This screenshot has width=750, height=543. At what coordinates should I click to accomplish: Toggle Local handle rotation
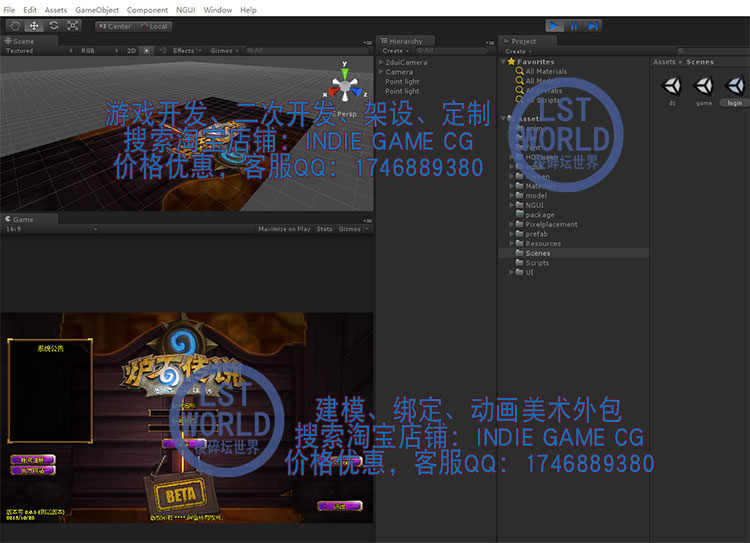tap(154, 27)
